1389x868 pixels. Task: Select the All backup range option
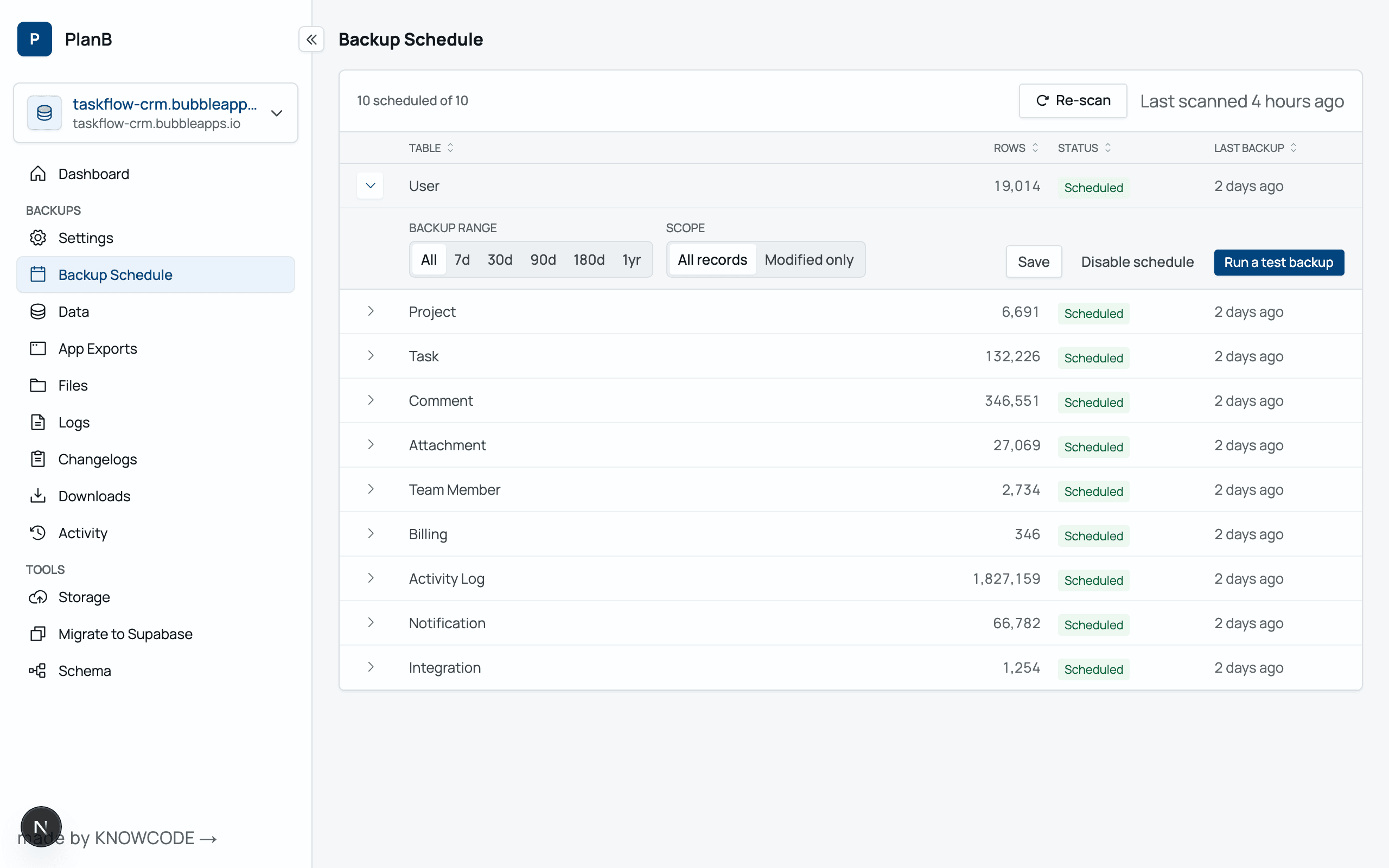point(429,259)
